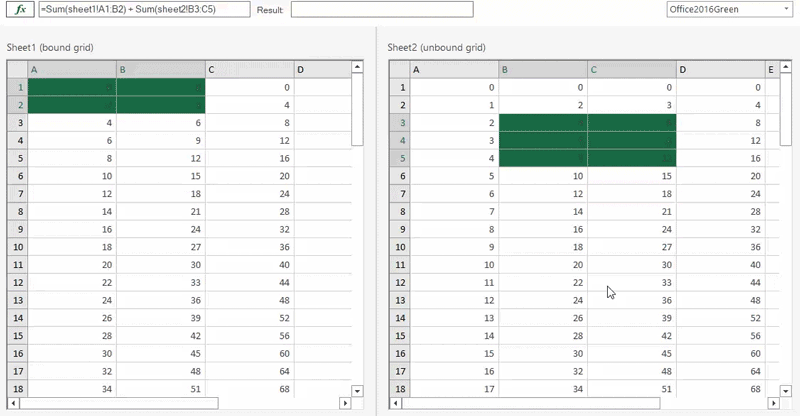Image resolution: width=800 pixels, height=416 pixels.
Task: Focus the formula text box with the Sum expression
Action: click(144, 9)
